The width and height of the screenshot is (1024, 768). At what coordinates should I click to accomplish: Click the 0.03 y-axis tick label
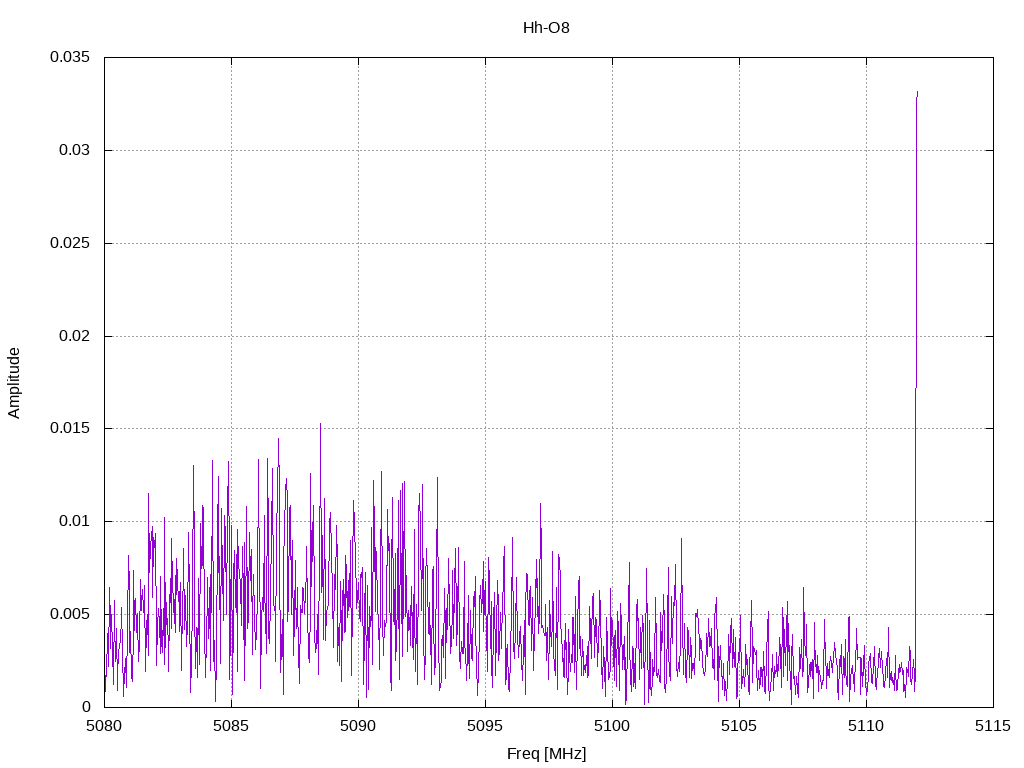click(x=74, y=150)
